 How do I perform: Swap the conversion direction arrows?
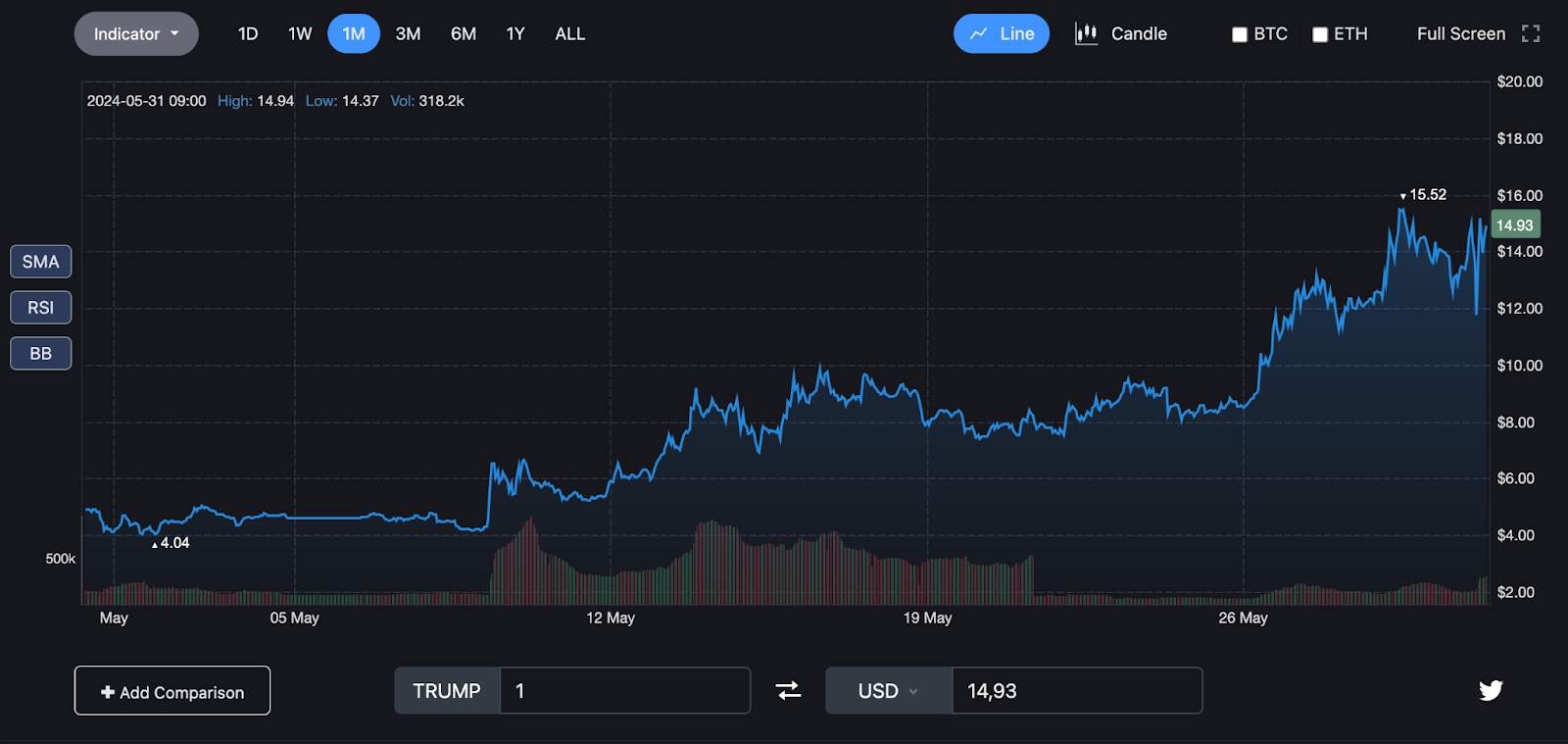coord(789,691)
